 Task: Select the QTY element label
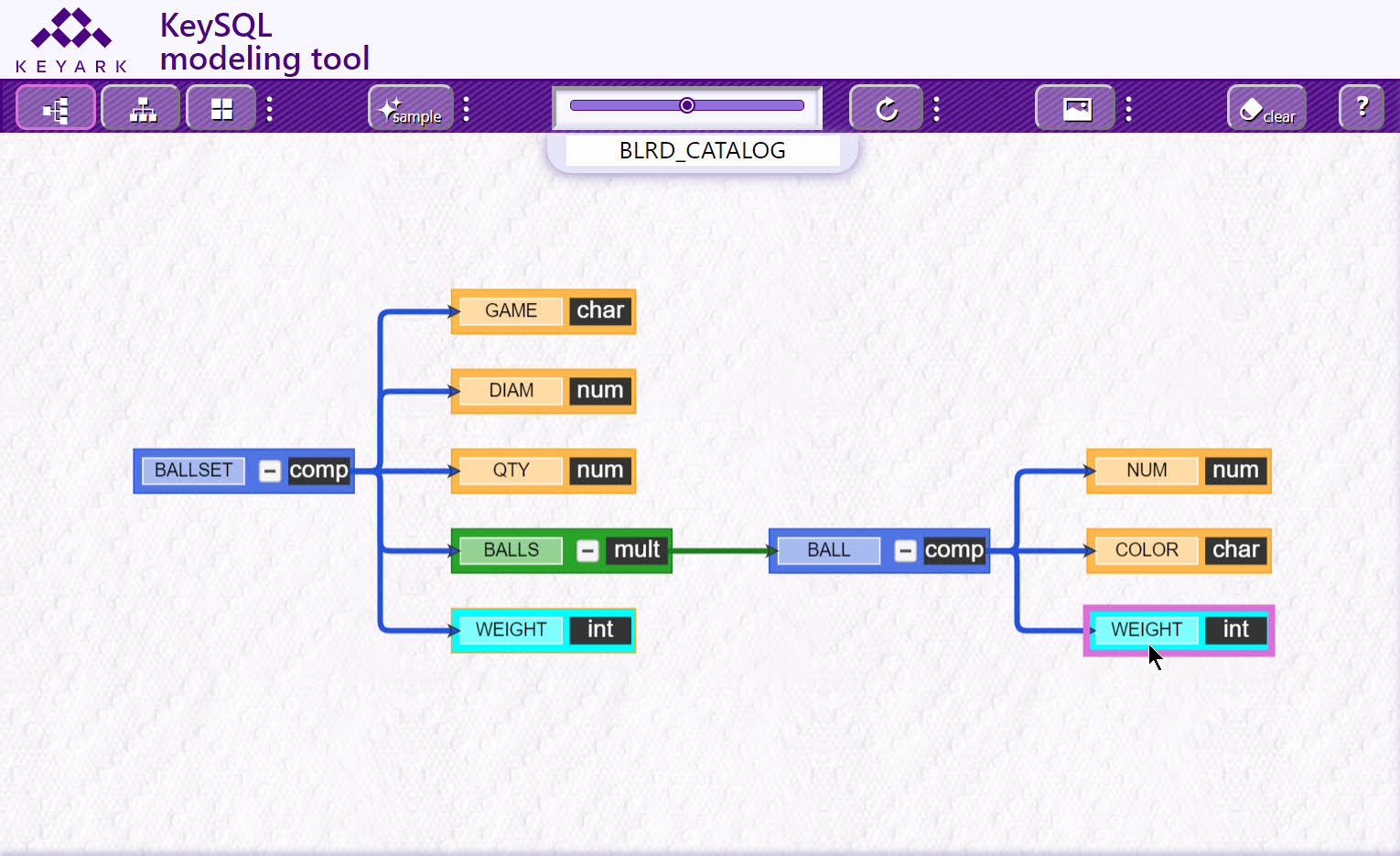[x=511, y=471]
